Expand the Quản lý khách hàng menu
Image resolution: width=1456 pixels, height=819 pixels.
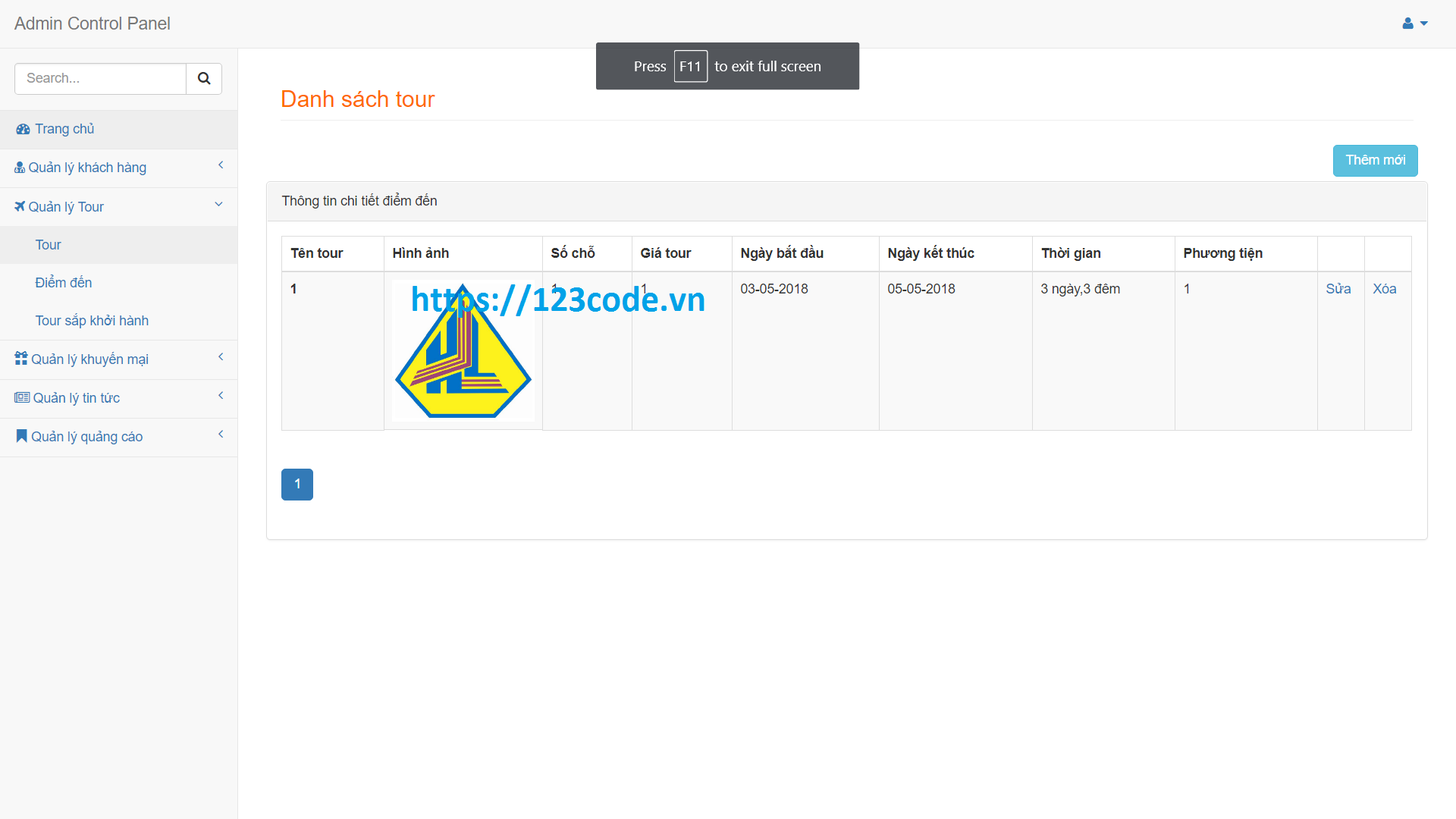(221, 165)
